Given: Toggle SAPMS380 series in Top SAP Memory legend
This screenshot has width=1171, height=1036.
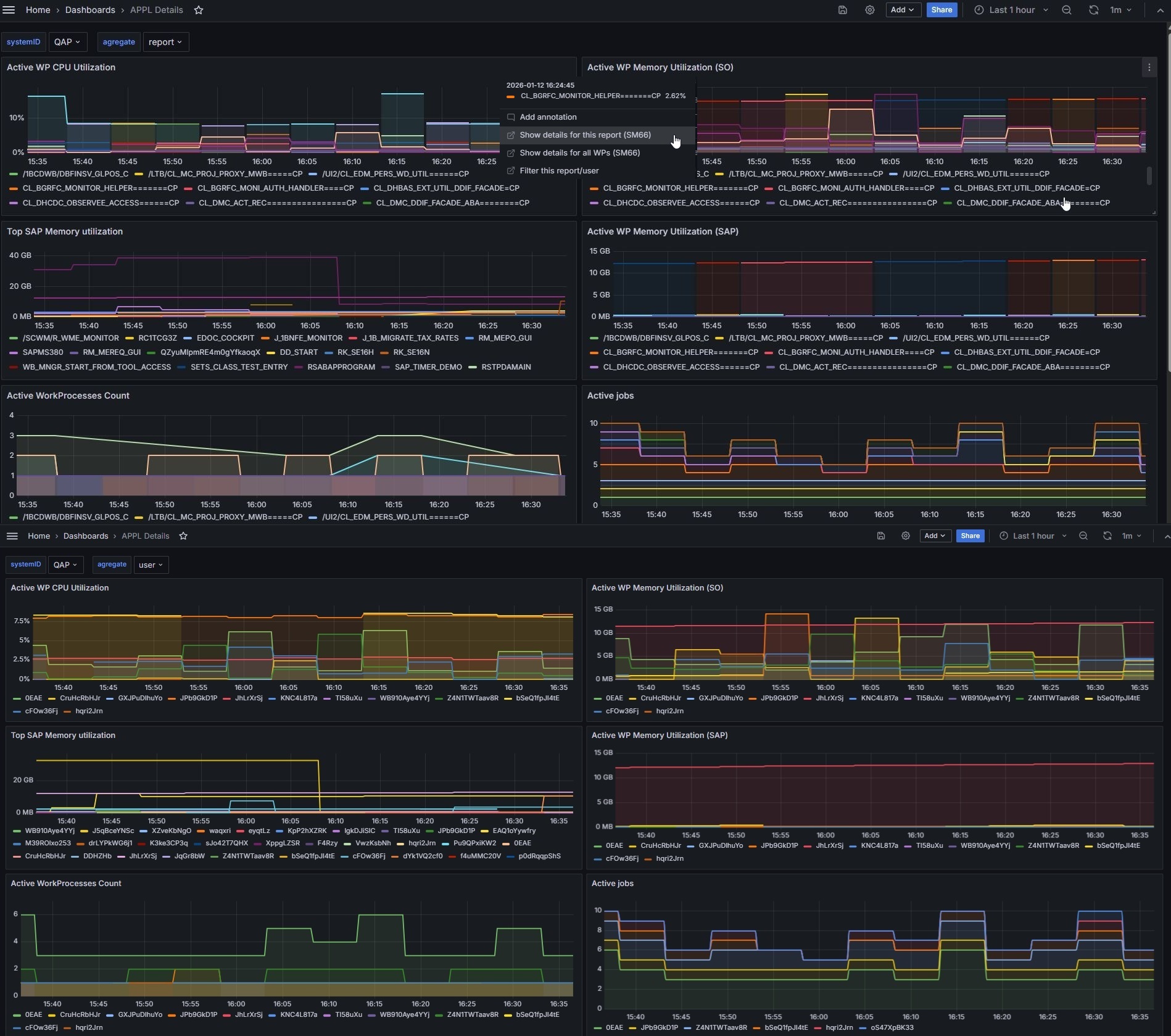Looking at the screenshot, I should tap(43, 352).
